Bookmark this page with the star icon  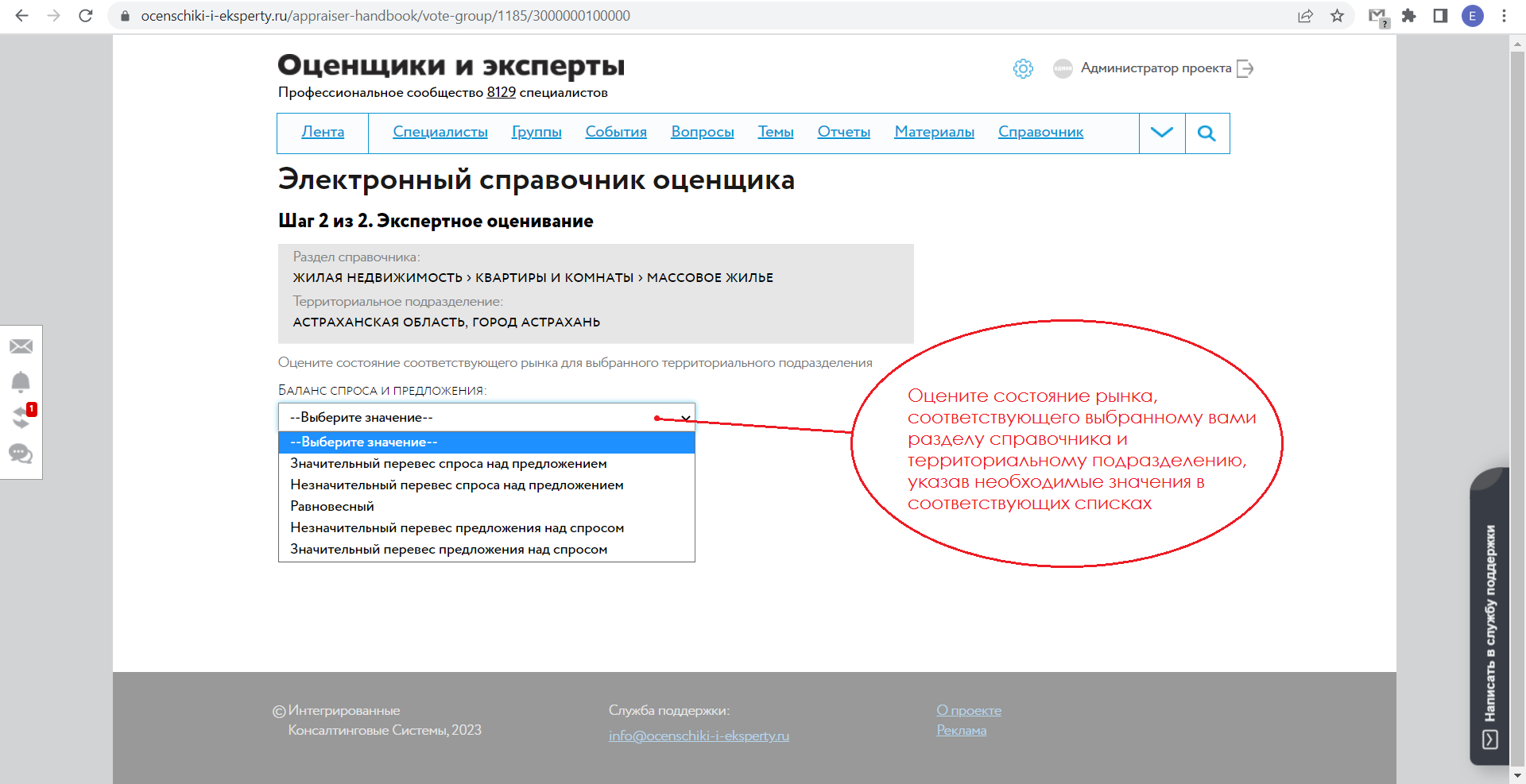point(1338,16)
